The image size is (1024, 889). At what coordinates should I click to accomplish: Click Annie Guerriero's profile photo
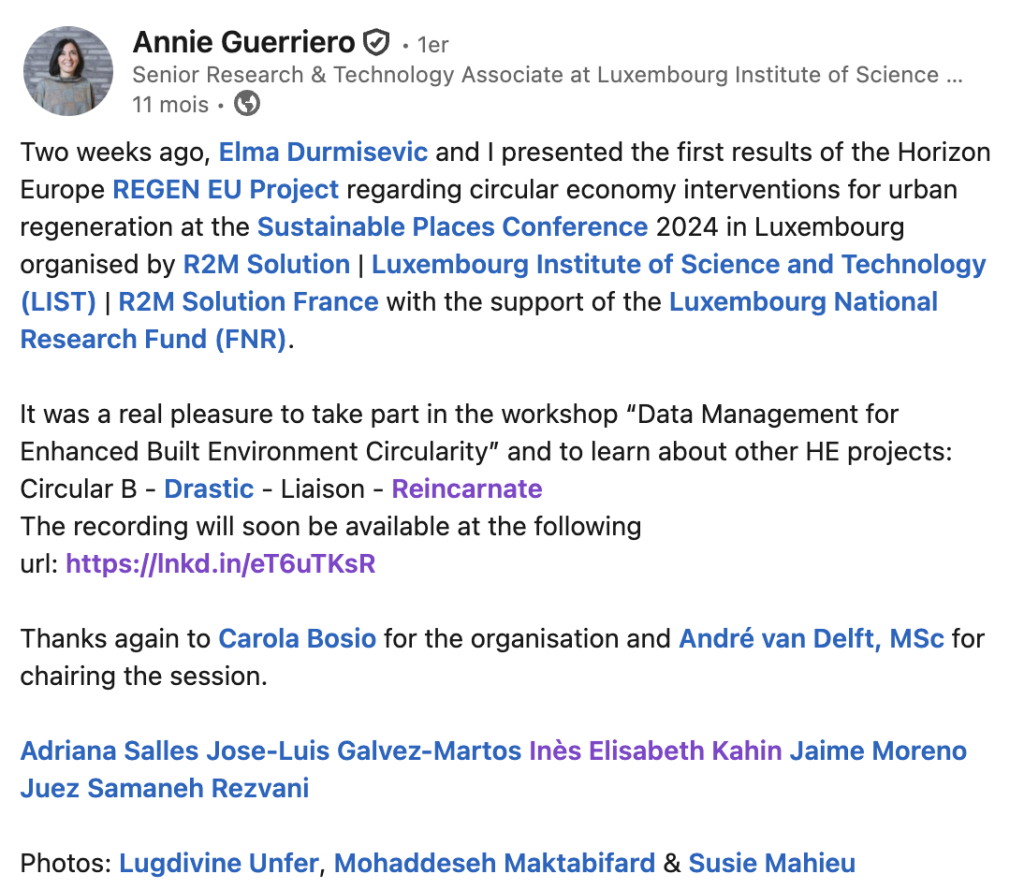68,71
